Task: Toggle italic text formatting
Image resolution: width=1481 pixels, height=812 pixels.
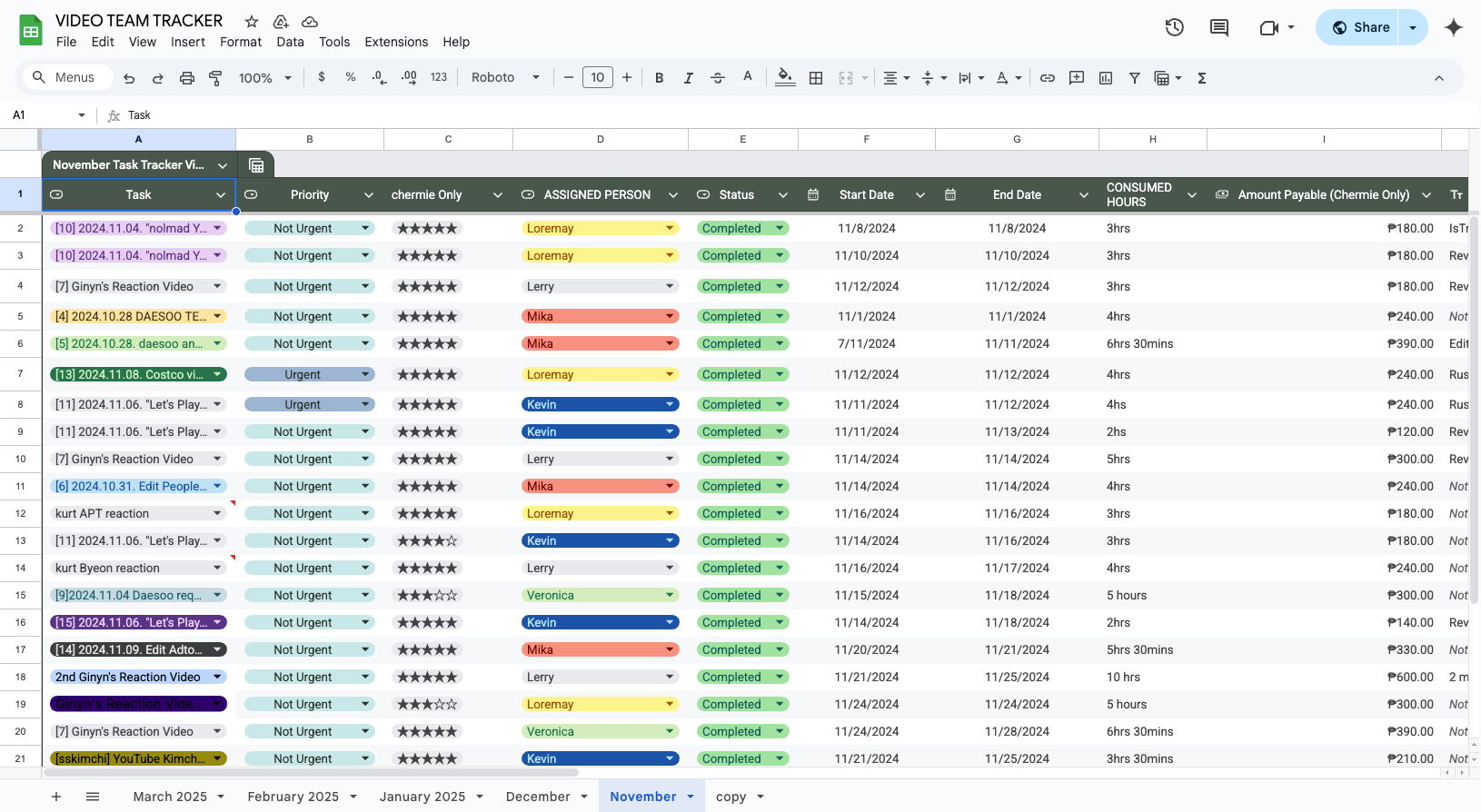Action: 688,78
